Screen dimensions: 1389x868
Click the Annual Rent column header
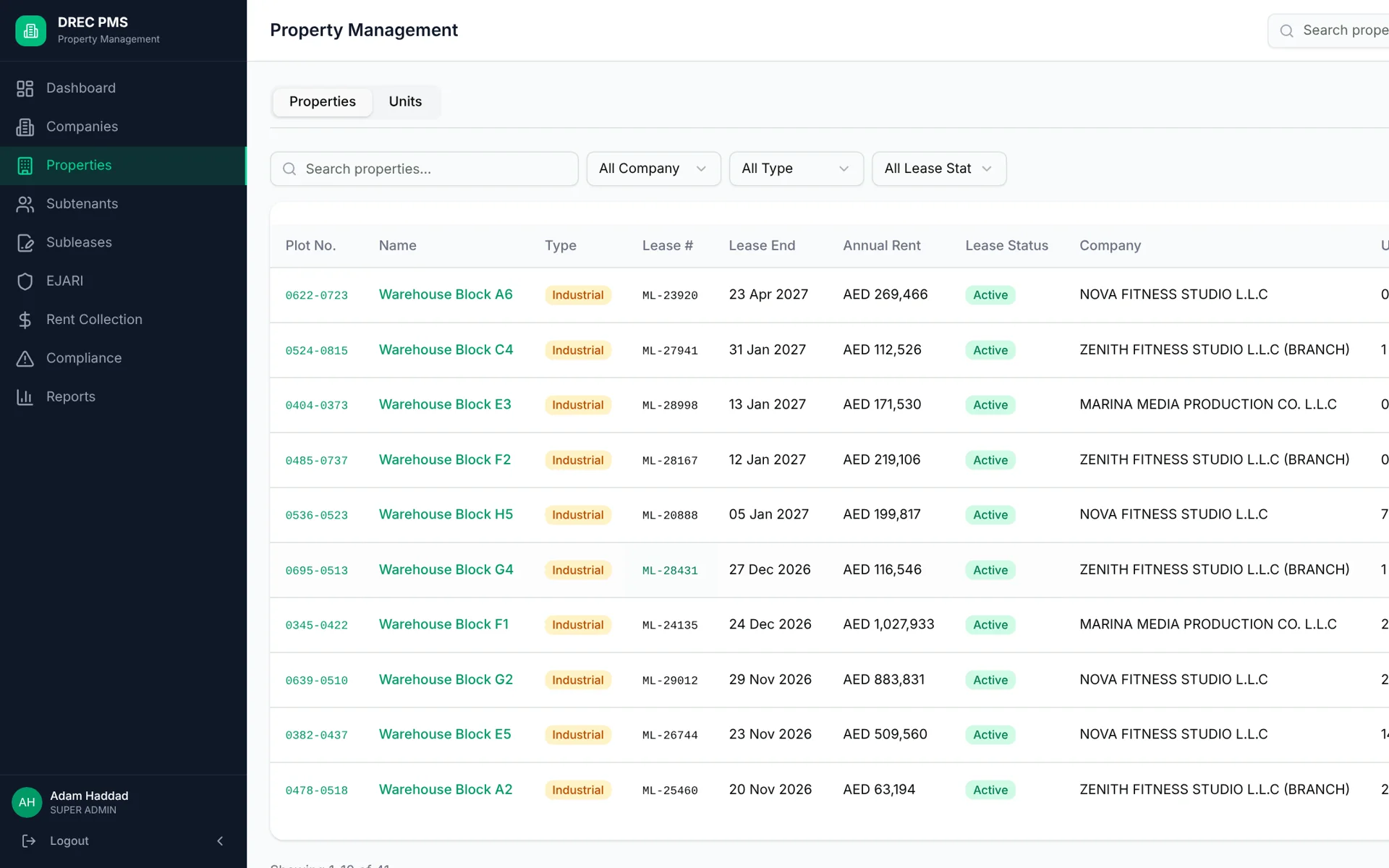coord(881,246)
